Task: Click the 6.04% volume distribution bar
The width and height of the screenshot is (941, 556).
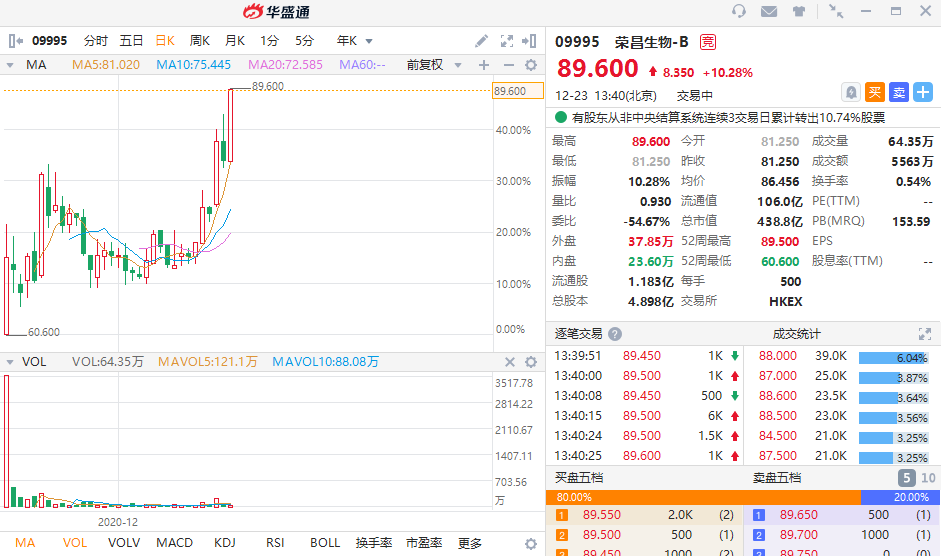Action: pos(893,358)
